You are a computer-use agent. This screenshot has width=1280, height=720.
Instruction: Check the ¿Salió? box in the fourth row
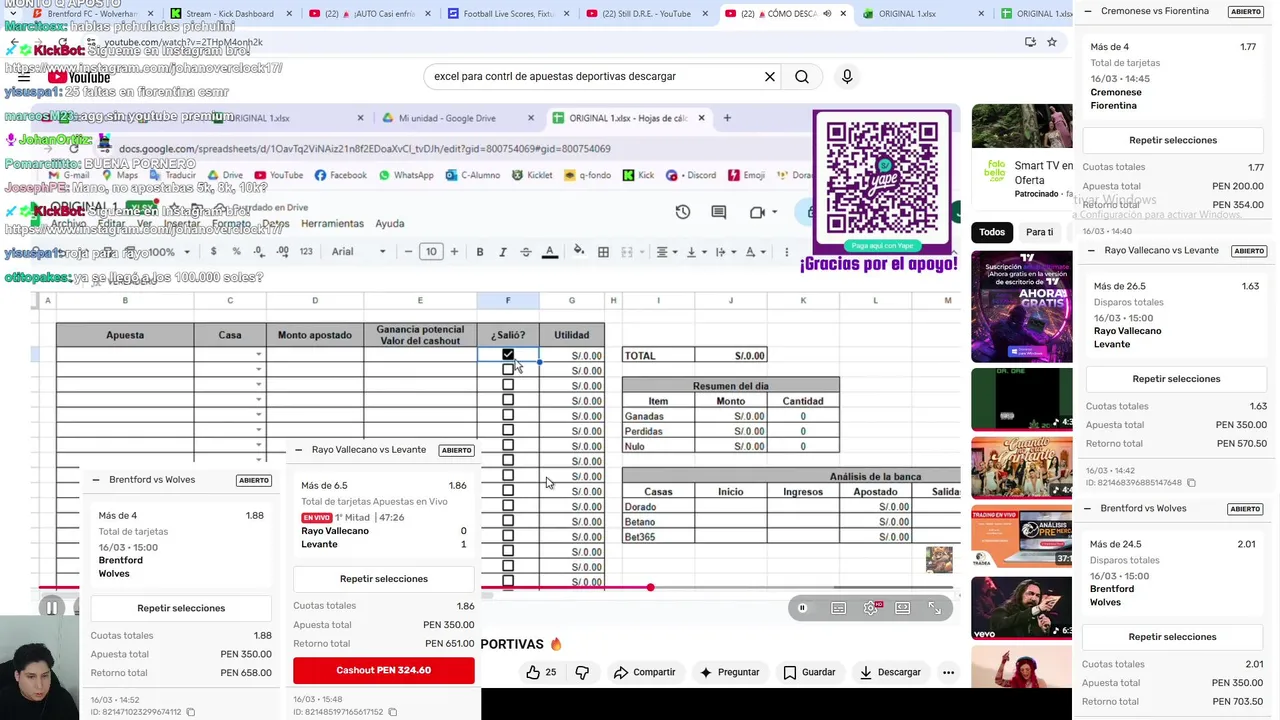pyautogui.click(x=508, y=400)
